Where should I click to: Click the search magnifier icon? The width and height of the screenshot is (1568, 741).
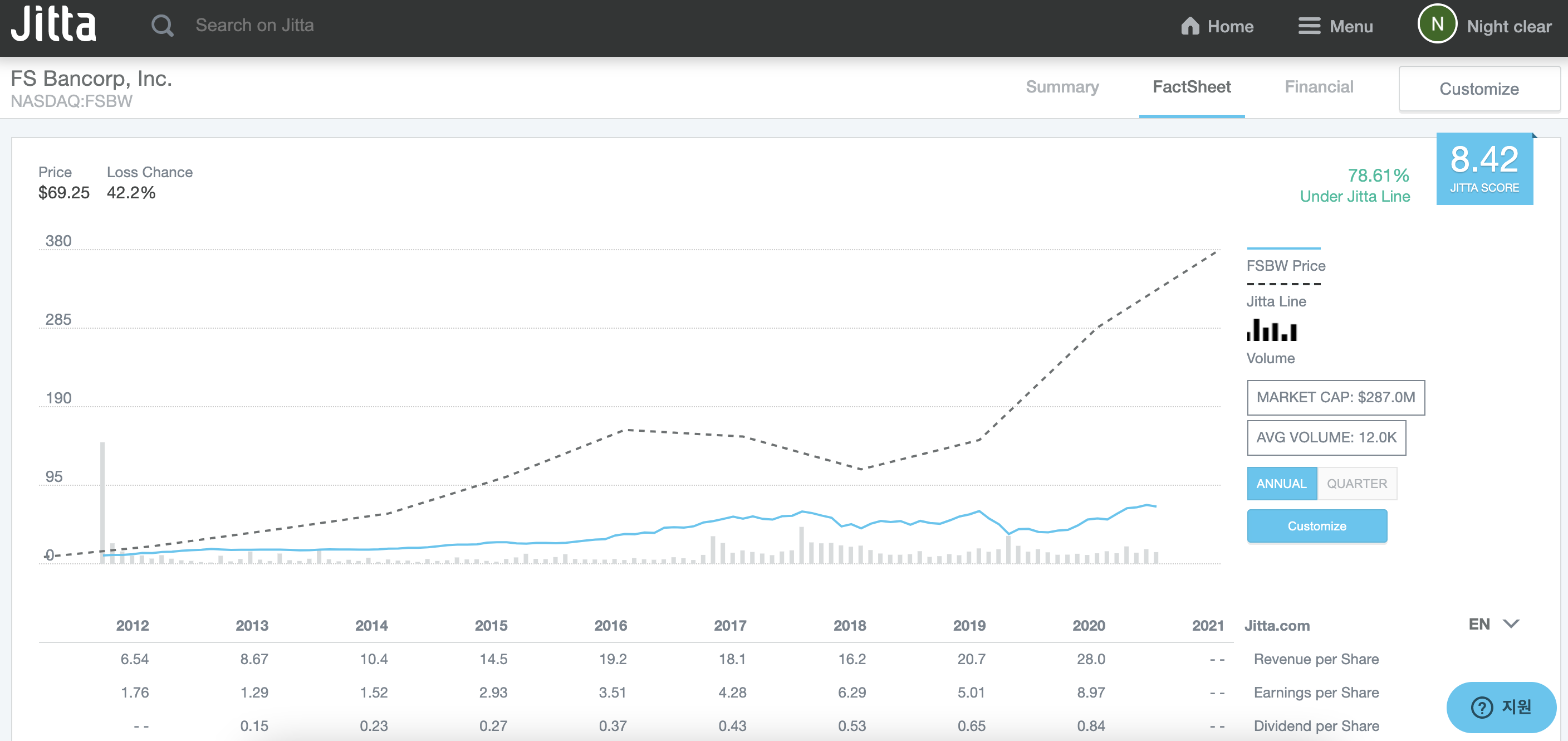[163, 26]
